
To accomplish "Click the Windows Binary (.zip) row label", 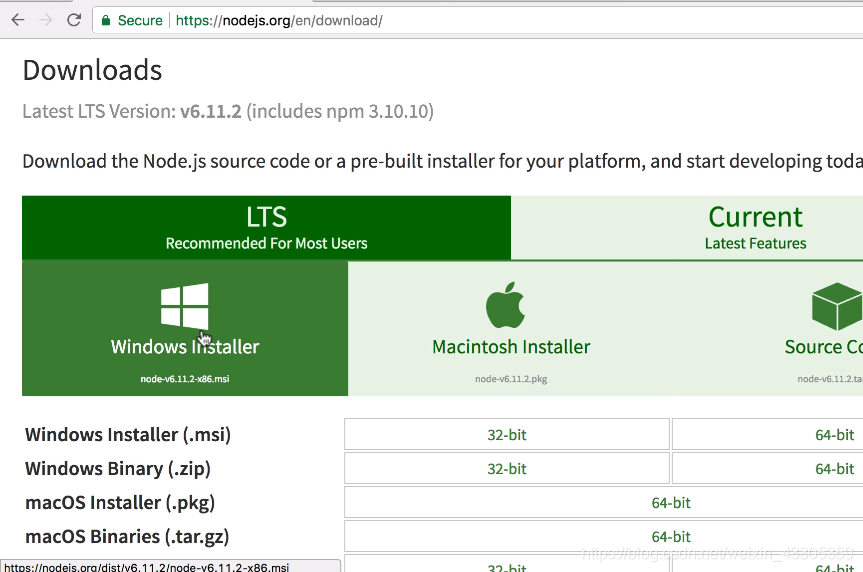I will [118, 469].
